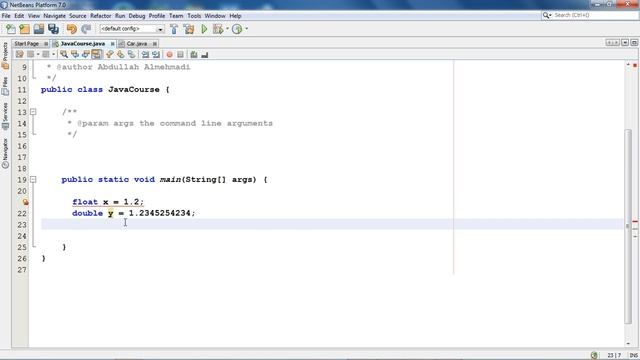Open the Tools menu

click(194, 16)
